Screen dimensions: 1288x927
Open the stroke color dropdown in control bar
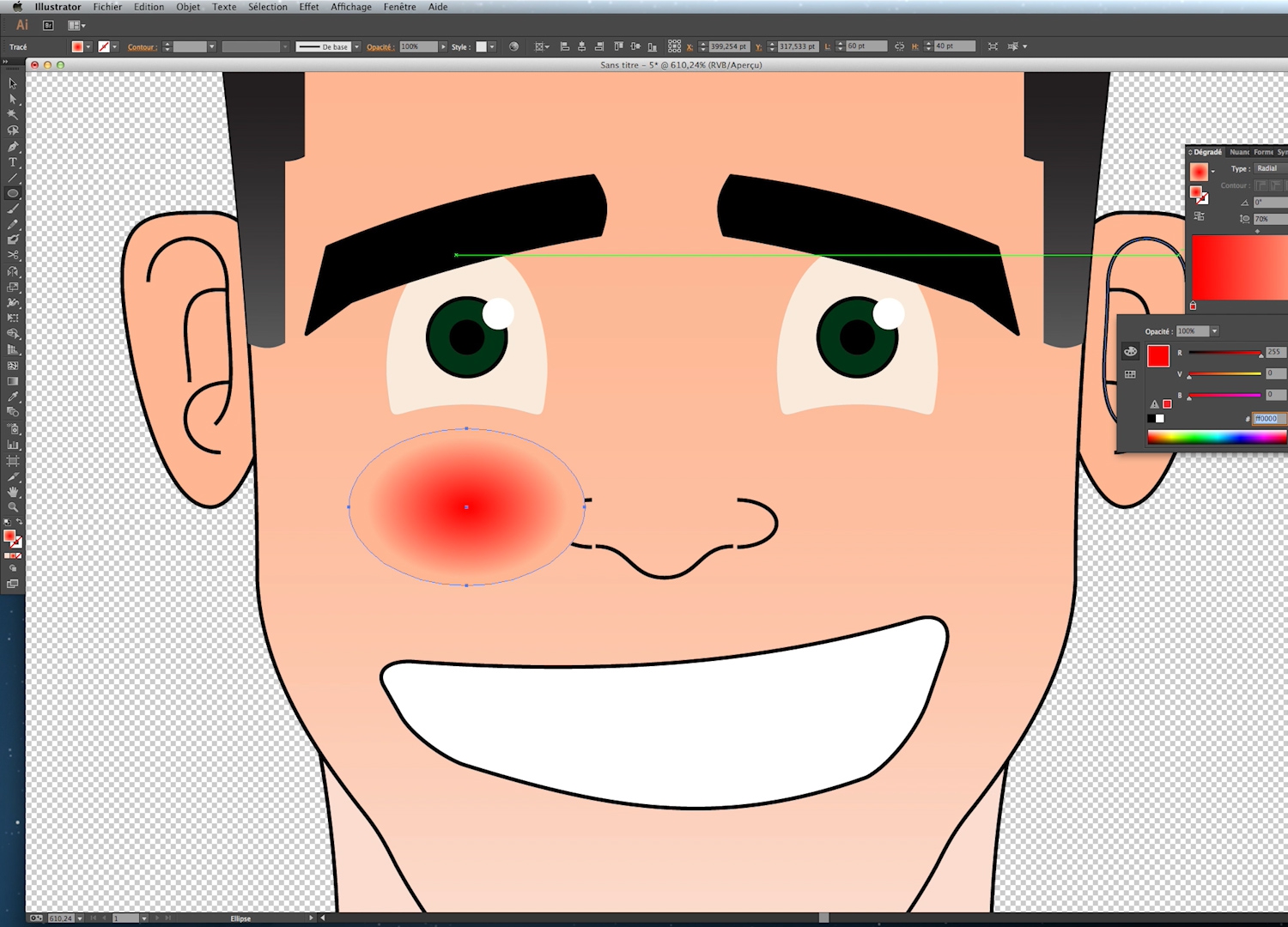[x=114, y=46]
